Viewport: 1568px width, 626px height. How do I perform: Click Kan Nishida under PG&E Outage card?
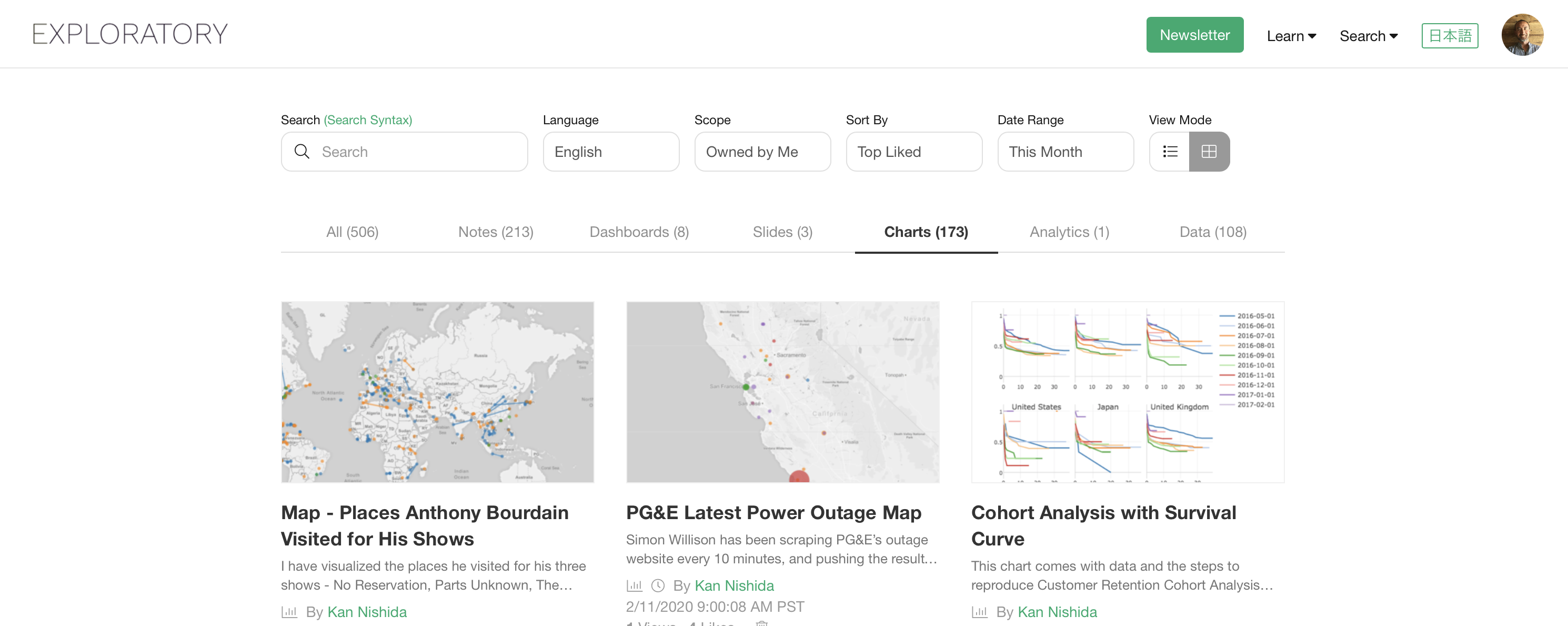[734, 585]
